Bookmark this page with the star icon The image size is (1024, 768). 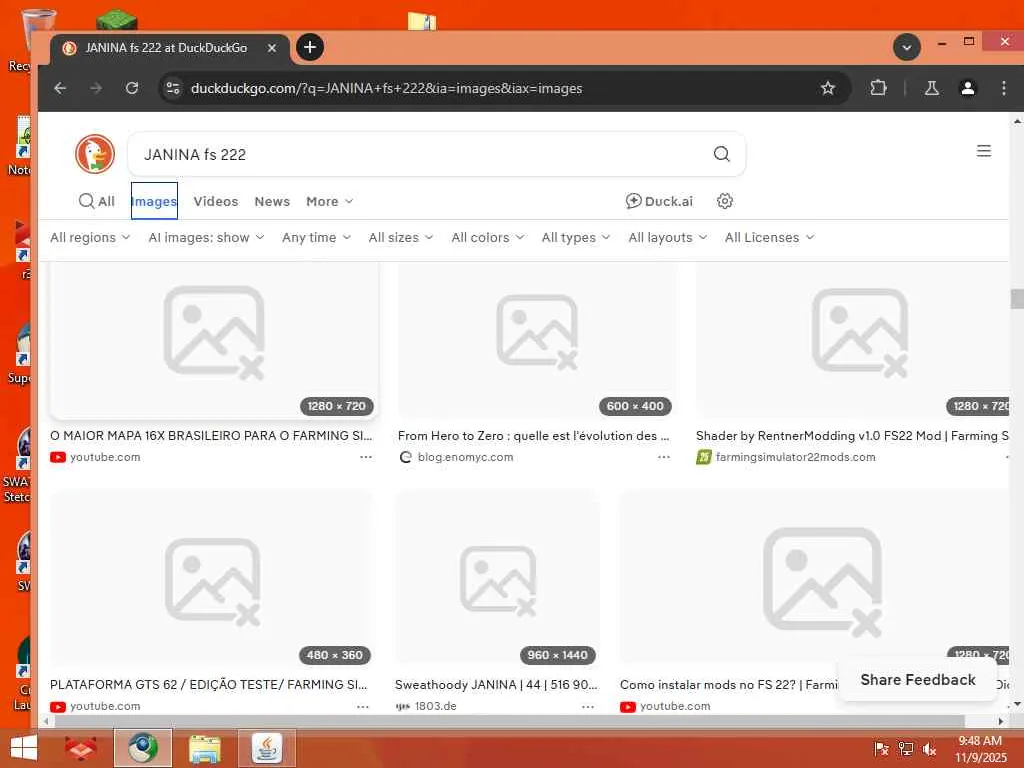click(x=827, y=88)
